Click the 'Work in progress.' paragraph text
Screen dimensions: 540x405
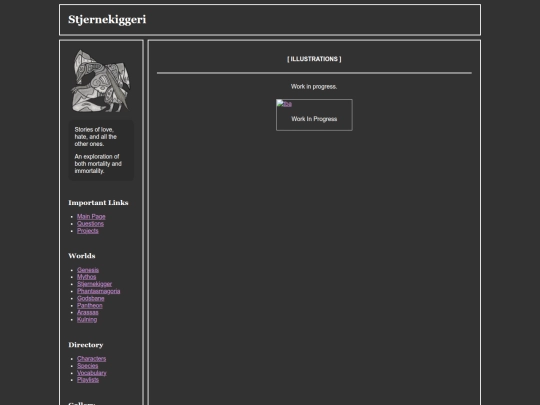314,87
